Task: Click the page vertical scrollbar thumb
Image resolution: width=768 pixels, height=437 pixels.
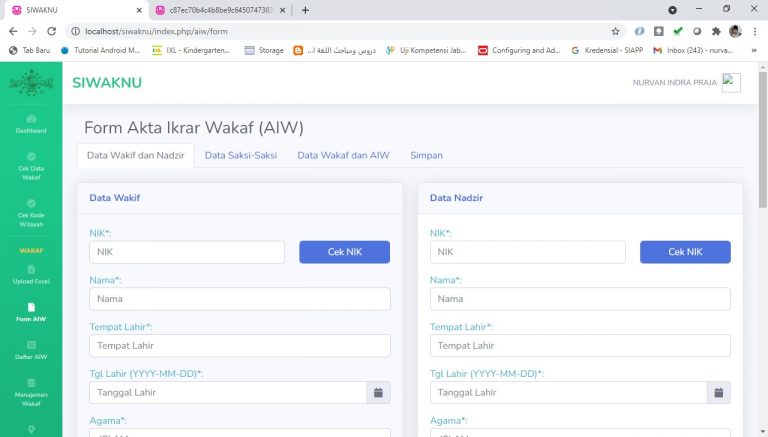Action: [x=763, y=140]
